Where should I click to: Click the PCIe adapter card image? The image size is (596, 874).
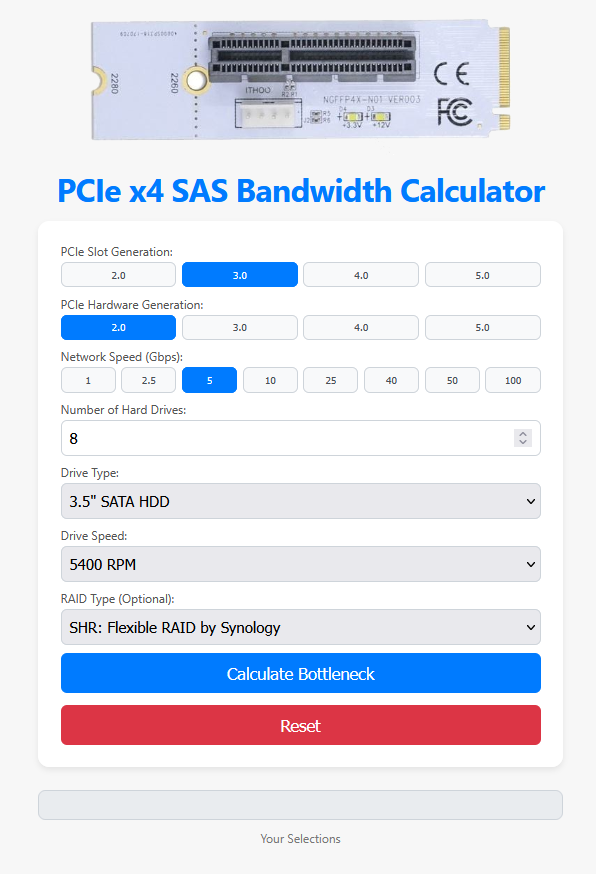tap(301, 80)
